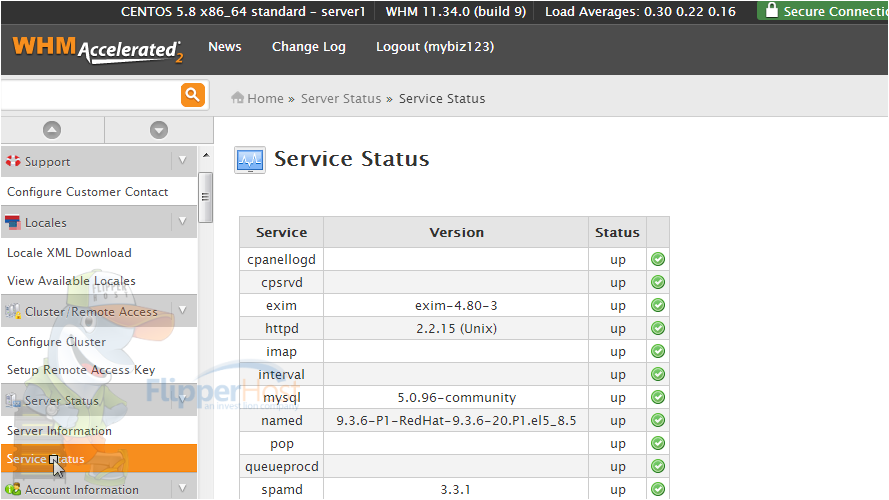Click the green check for httpd
Screen dimensions: 889x500
(658, 328)
